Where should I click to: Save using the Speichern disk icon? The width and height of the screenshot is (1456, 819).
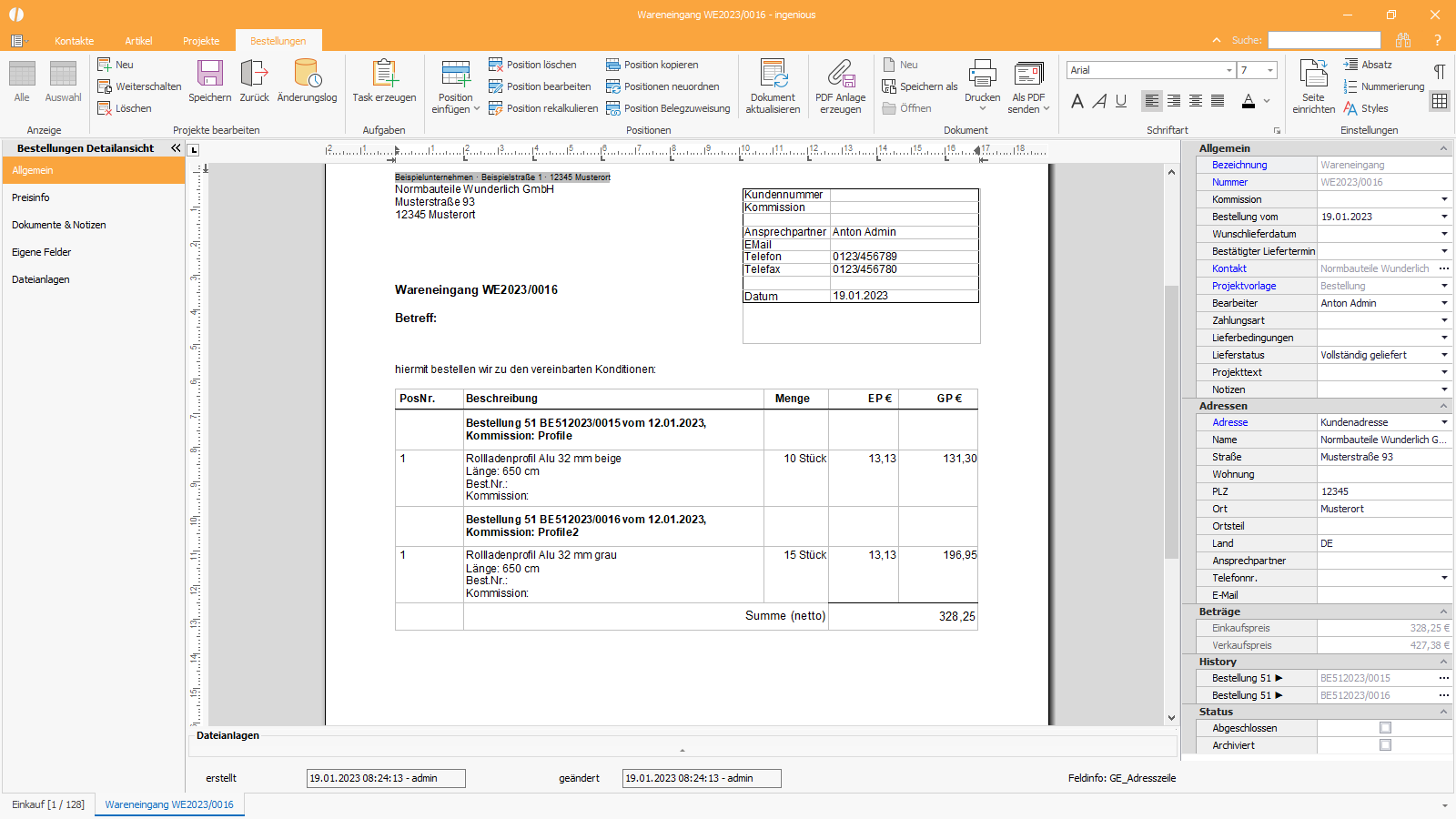210,73
